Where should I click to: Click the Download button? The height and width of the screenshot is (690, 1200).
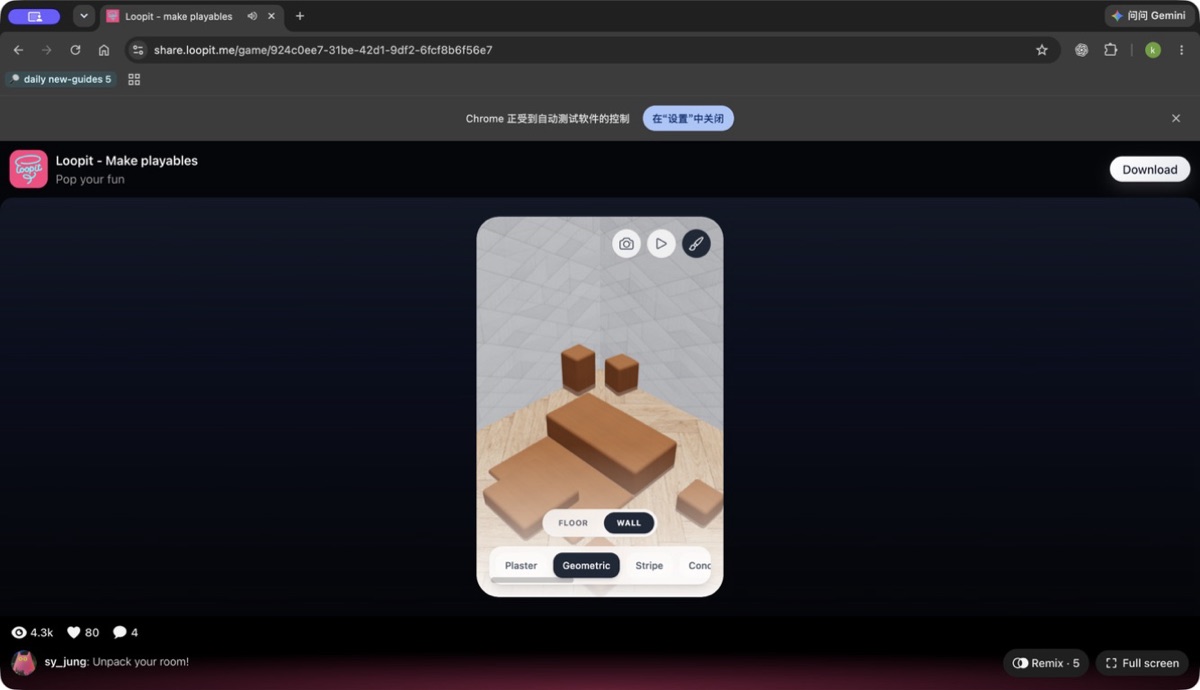tap(1150, 170)
